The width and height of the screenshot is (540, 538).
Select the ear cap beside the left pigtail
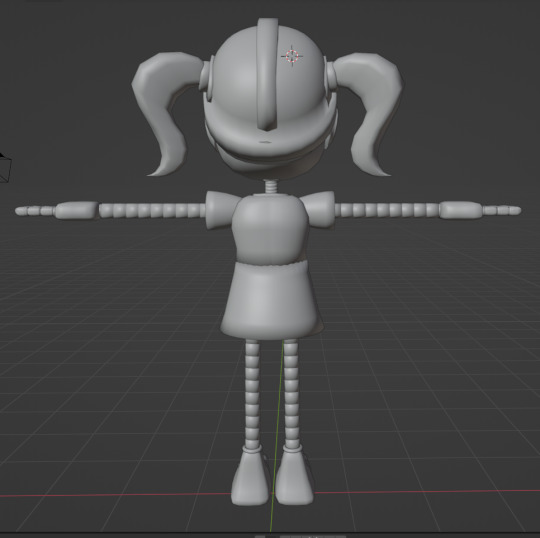point(208,79)
